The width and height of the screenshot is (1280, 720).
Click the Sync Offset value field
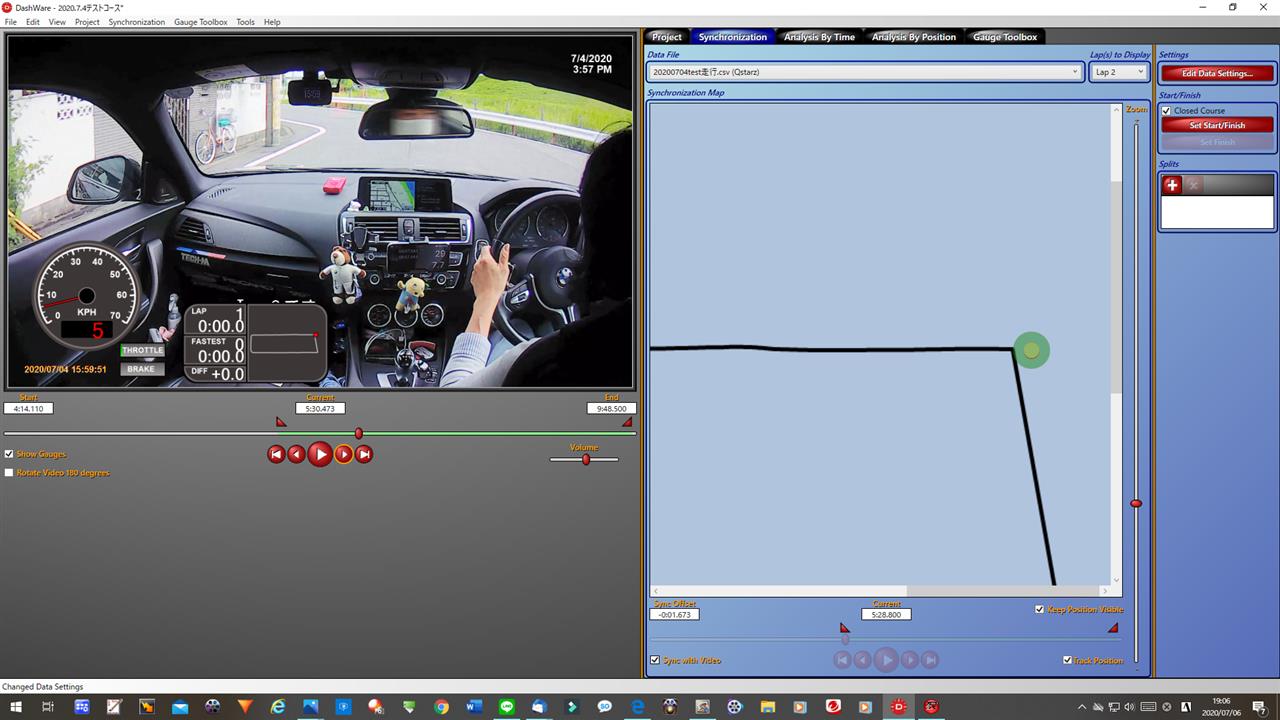click(674, 614)
